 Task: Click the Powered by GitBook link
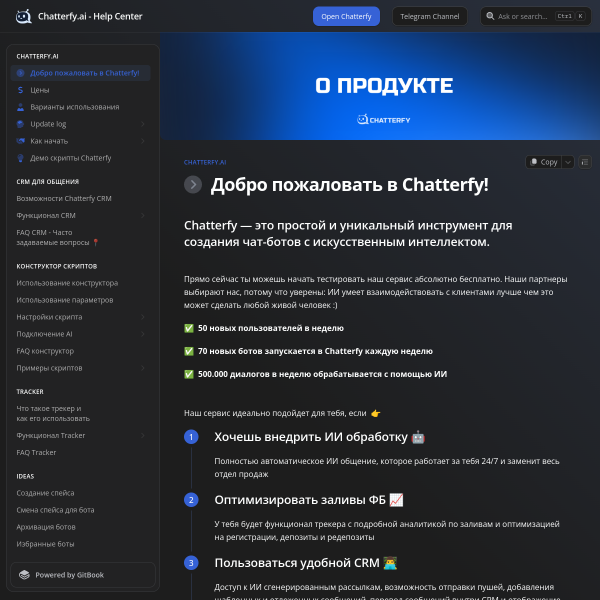tap(83, 575)
